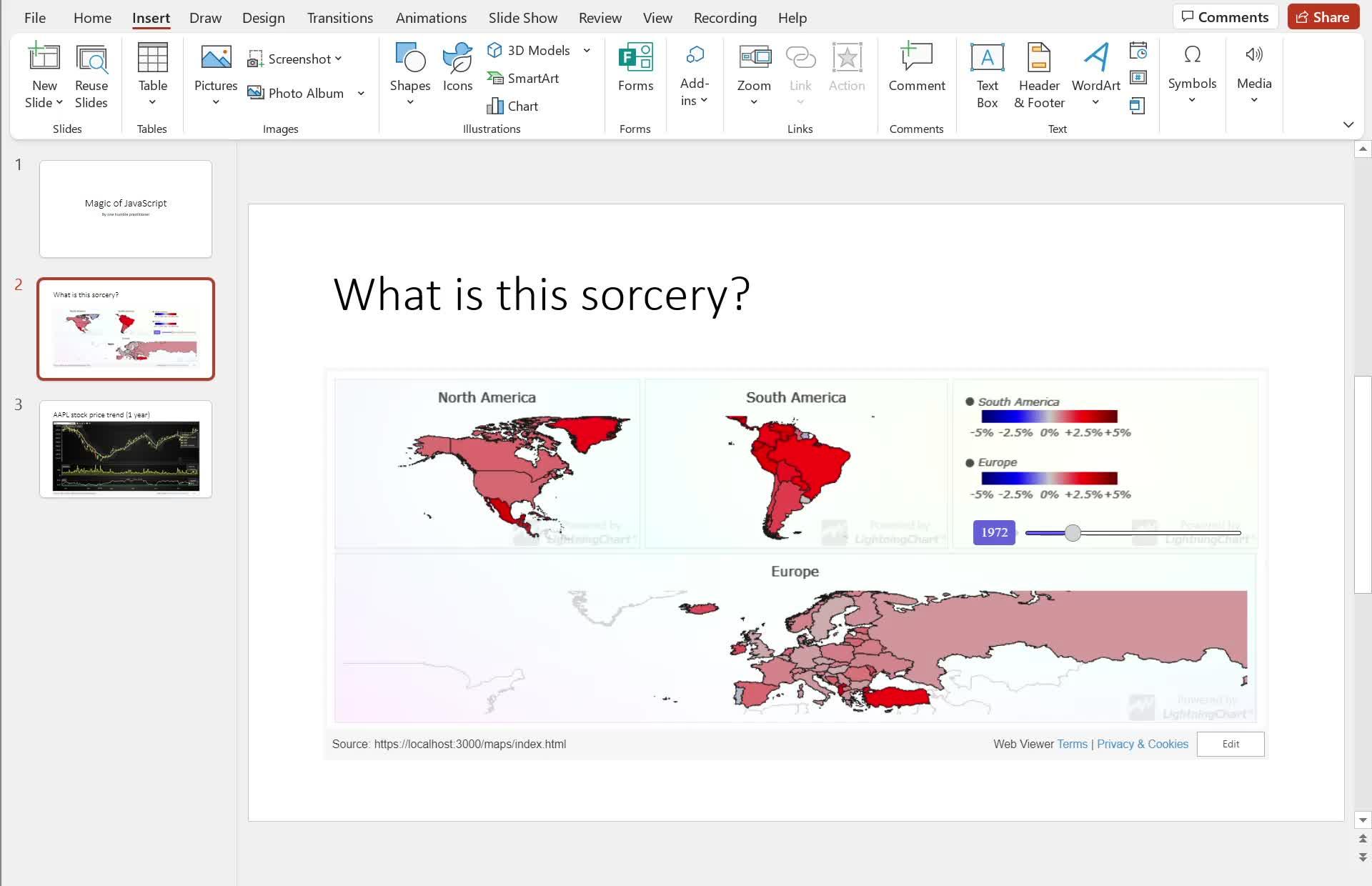Open the 3D Models dropdown arrow
1372x886 pixels.
point(587,50)
